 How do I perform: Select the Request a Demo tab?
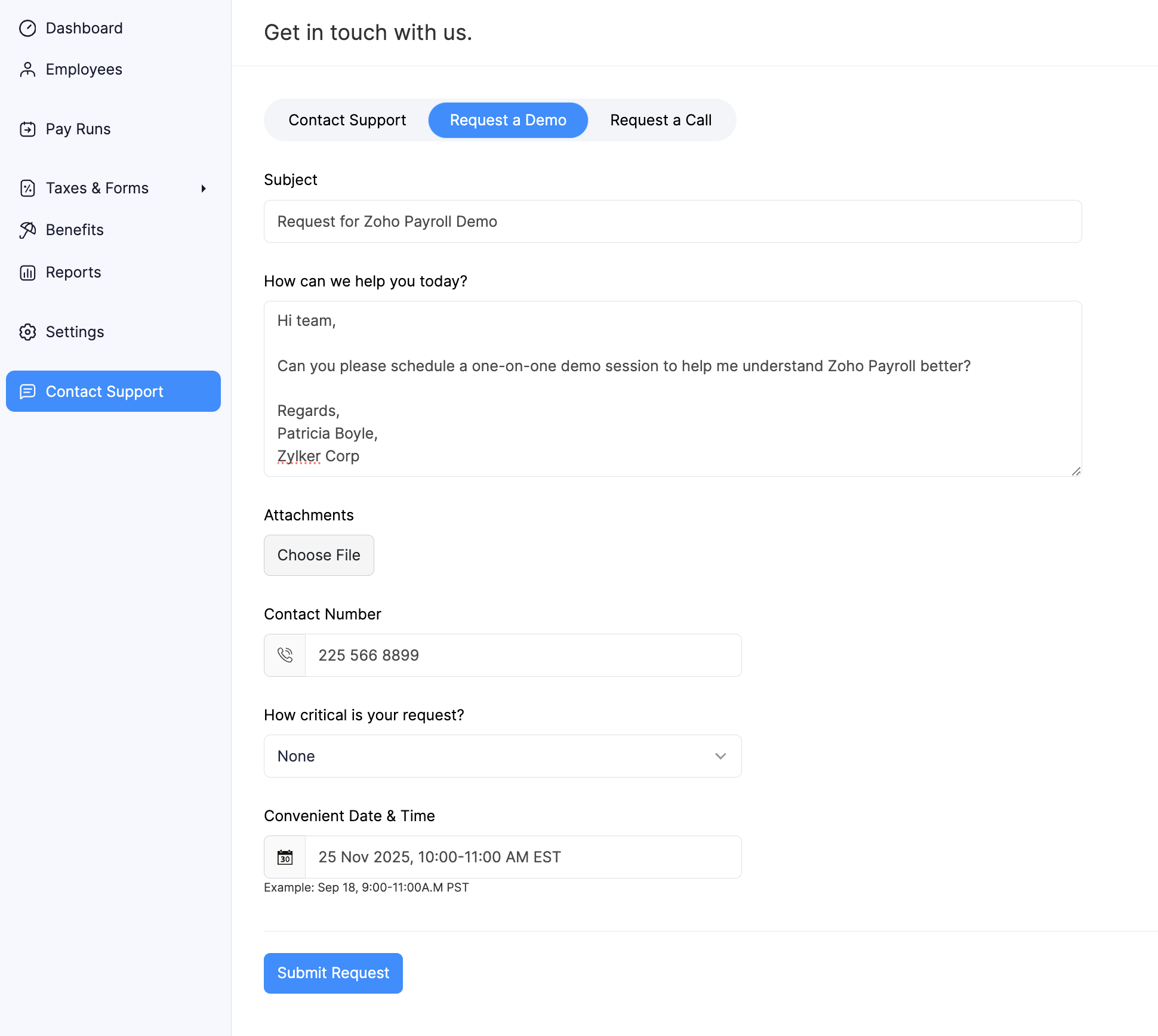(507, 120)
